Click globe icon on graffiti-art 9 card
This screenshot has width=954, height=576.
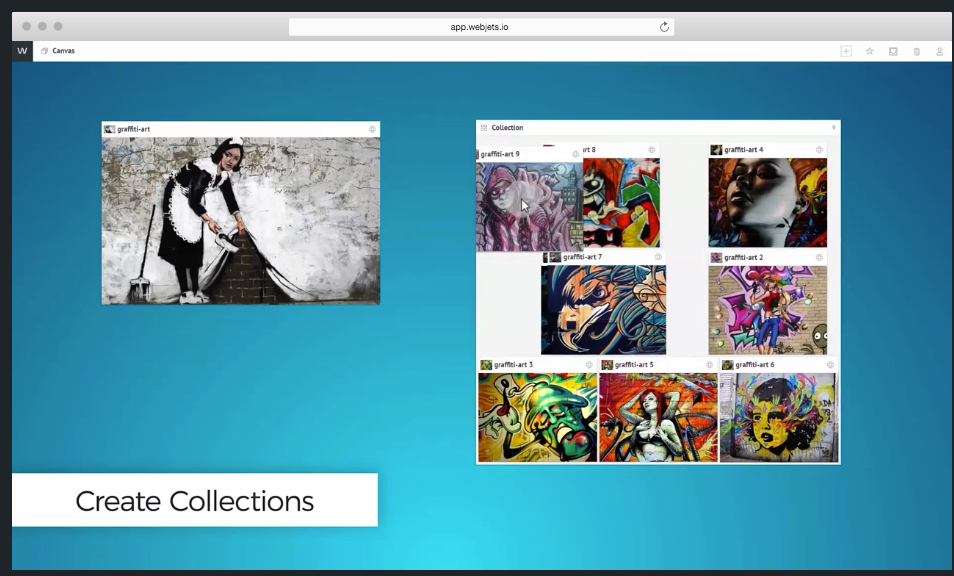(x=575, y=154)
